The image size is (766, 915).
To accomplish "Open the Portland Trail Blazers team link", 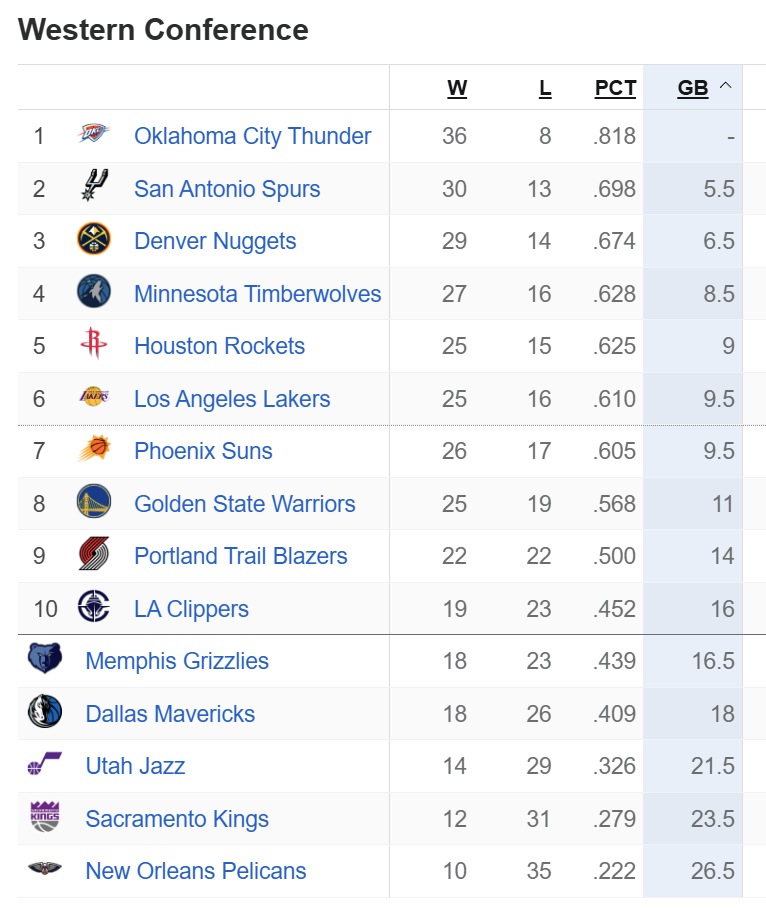I will pyautogui.click(x=241, y=556).
